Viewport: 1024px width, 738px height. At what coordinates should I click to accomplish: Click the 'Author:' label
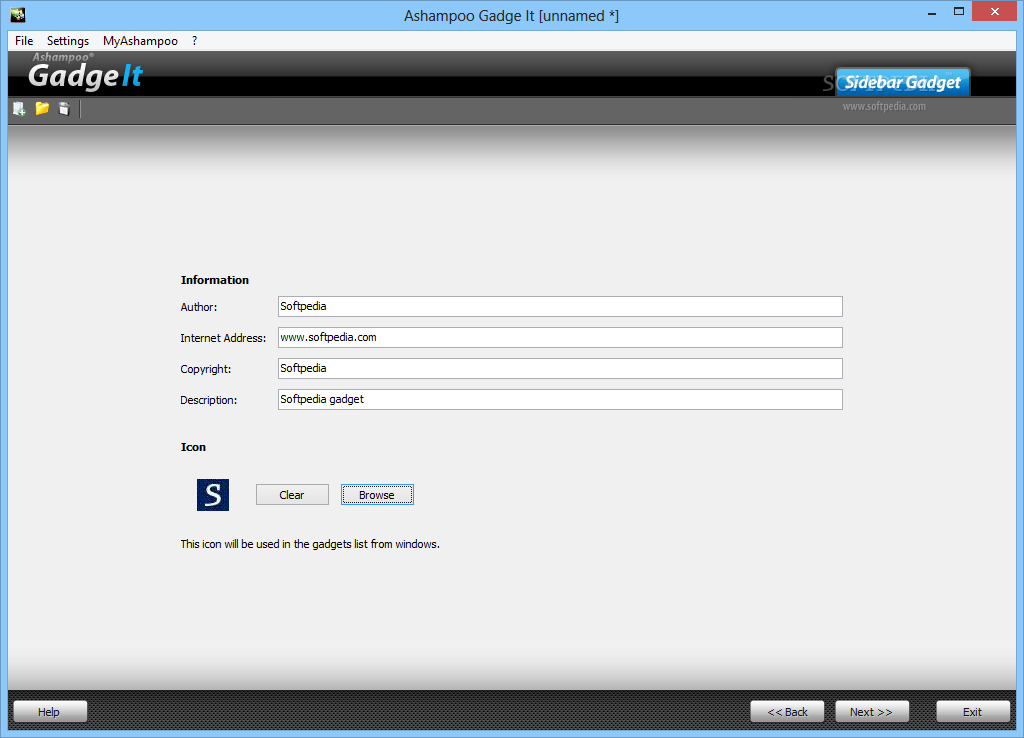pos(199,307)
